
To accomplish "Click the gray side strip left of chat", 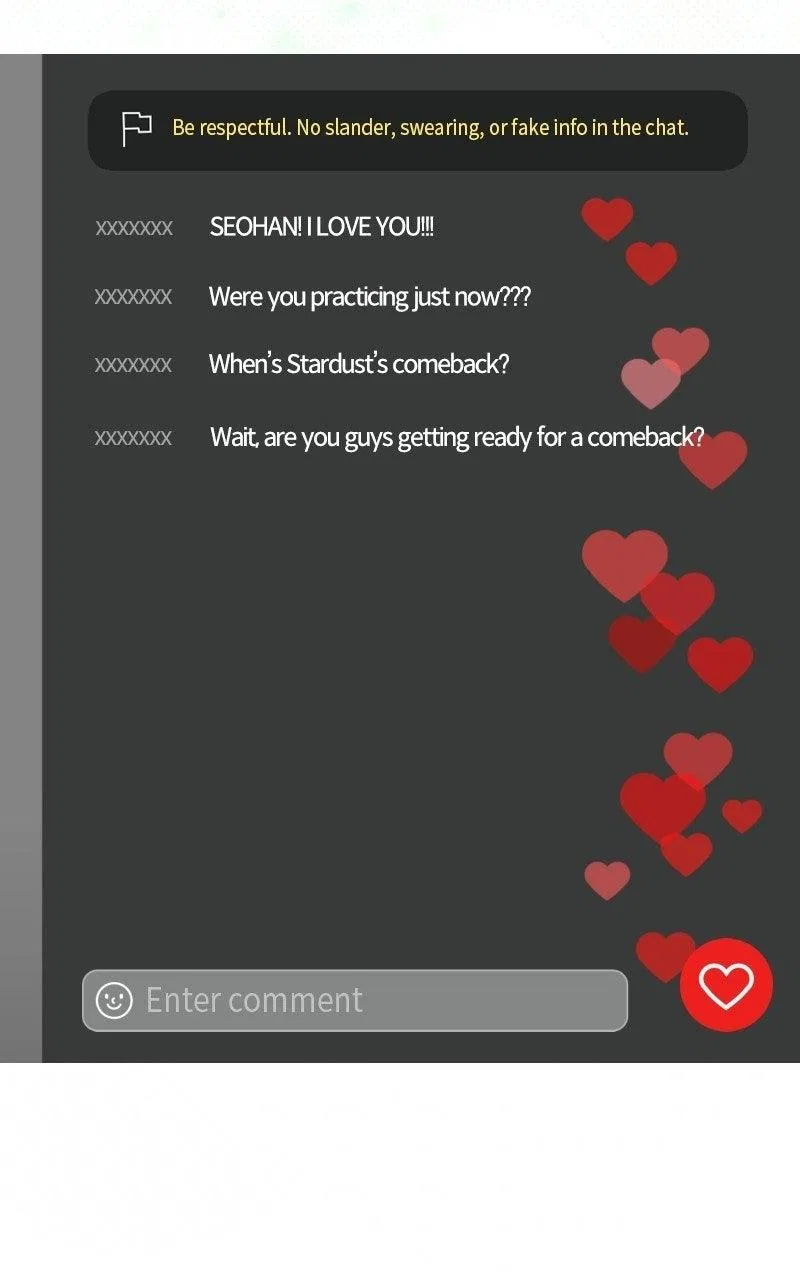I will tap(21, 558).
